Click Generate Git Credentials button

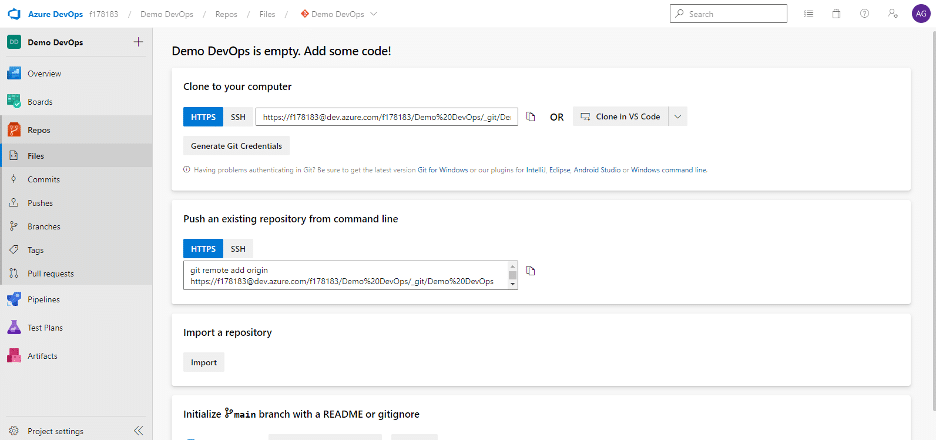[237, 146]
